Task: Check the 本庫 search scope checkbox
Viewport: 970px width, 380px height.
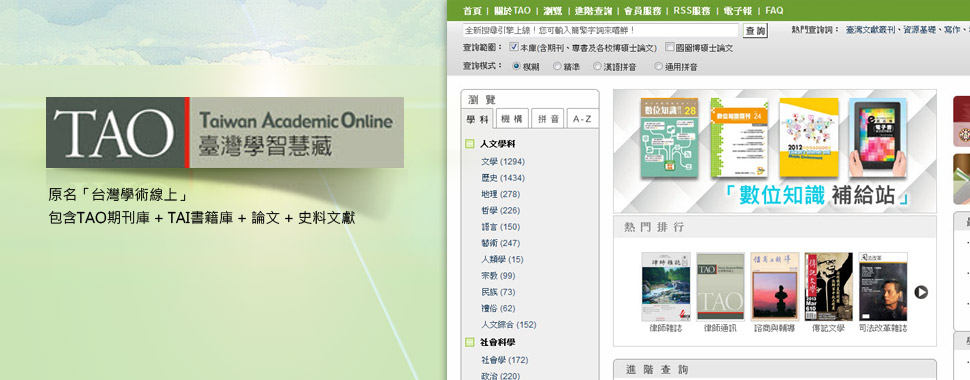Action: click(513, 47)
